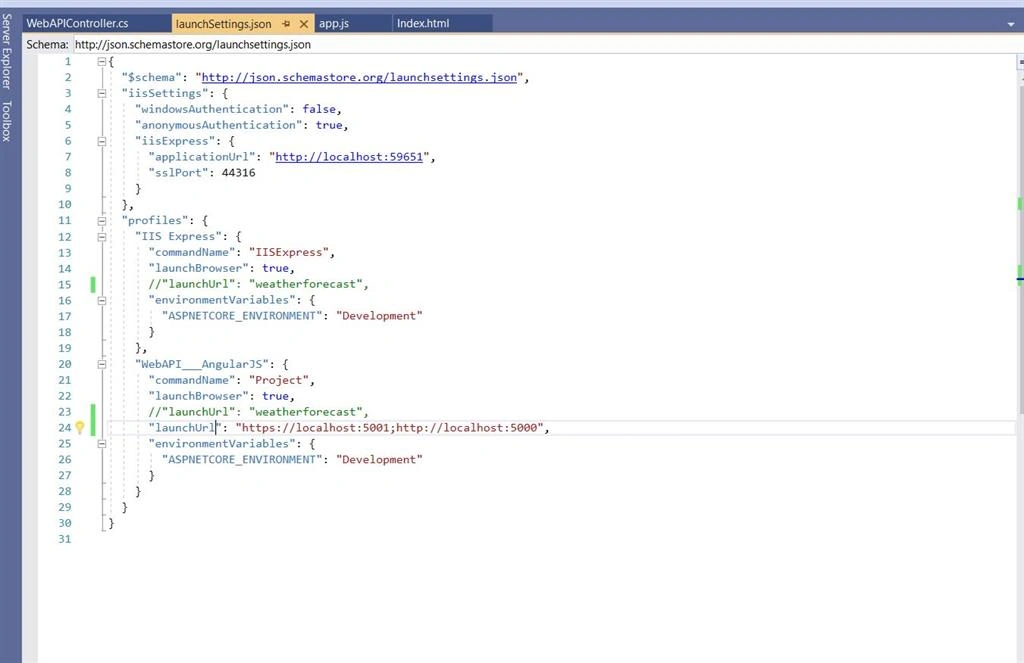Screen dimensions: 1024x663
Task: Collapse the IIS Express profile block
Action: [102, 236]
